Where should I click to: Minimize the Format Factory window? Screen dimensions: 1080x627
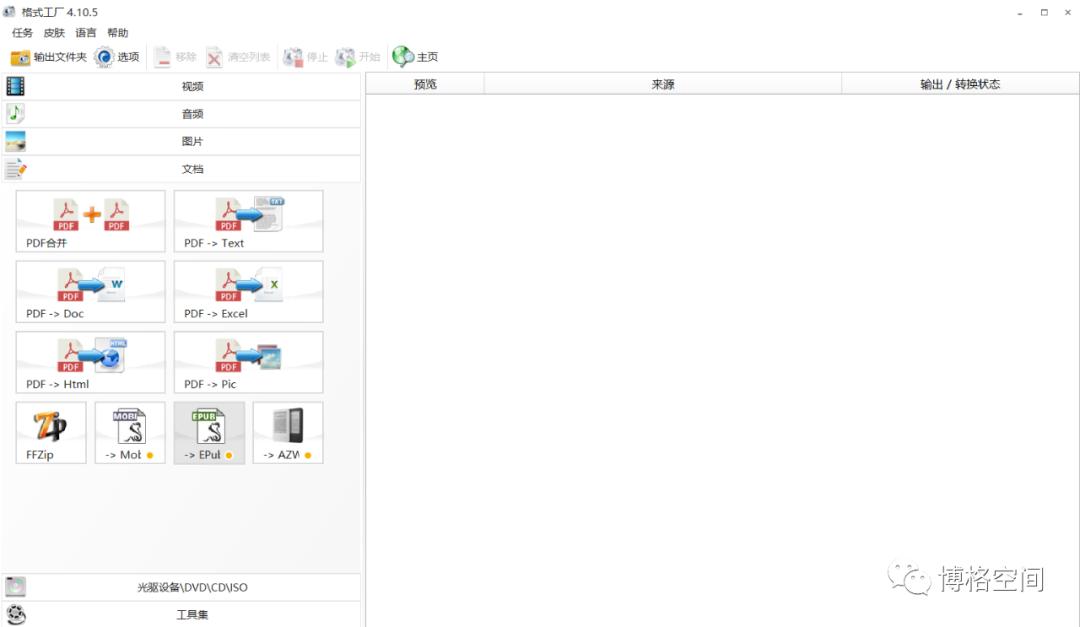click(x=1019, y=12)
